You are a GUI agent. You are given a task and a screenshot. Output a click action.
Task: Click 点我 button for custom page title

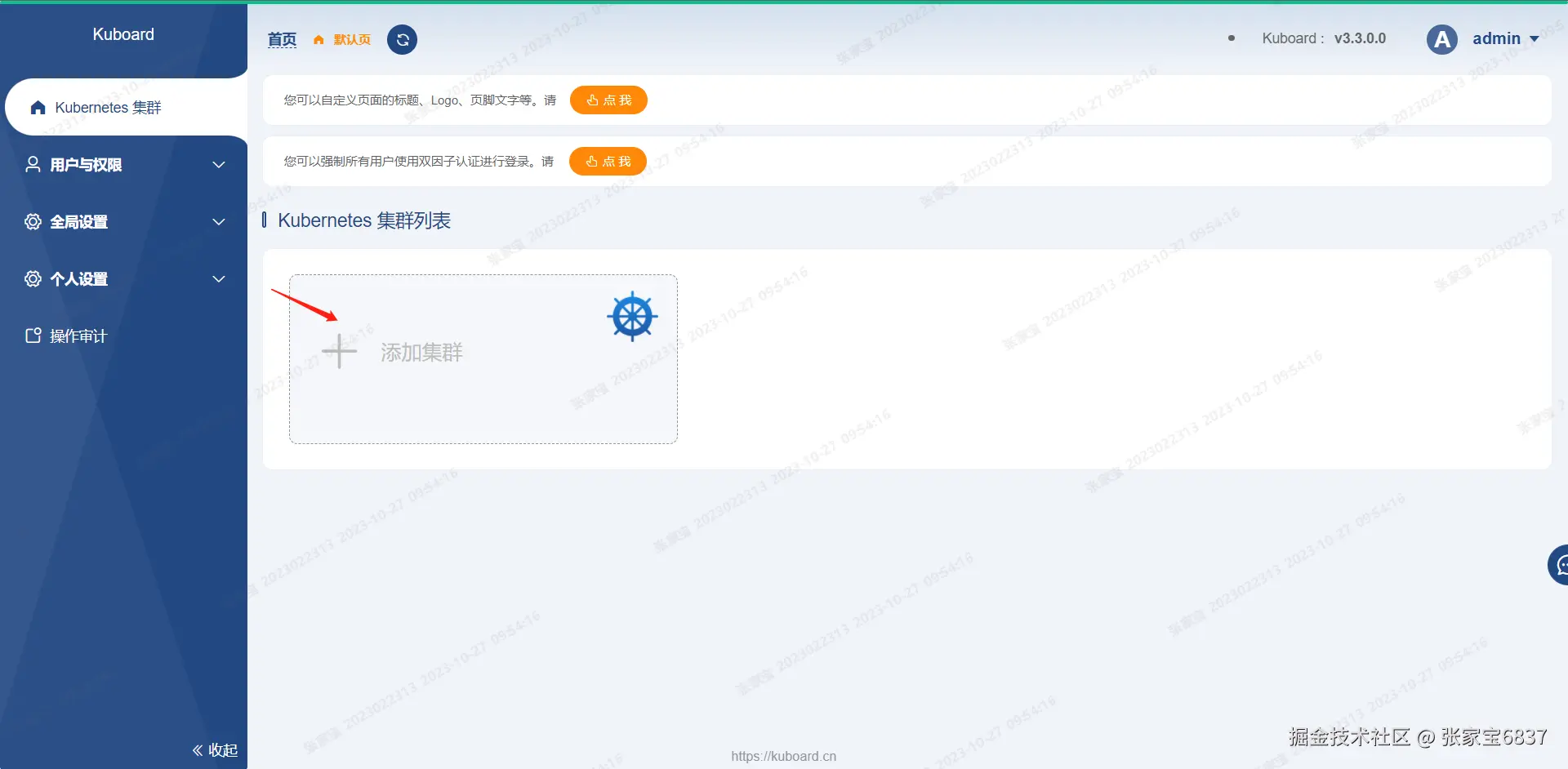tap(608, 100)
